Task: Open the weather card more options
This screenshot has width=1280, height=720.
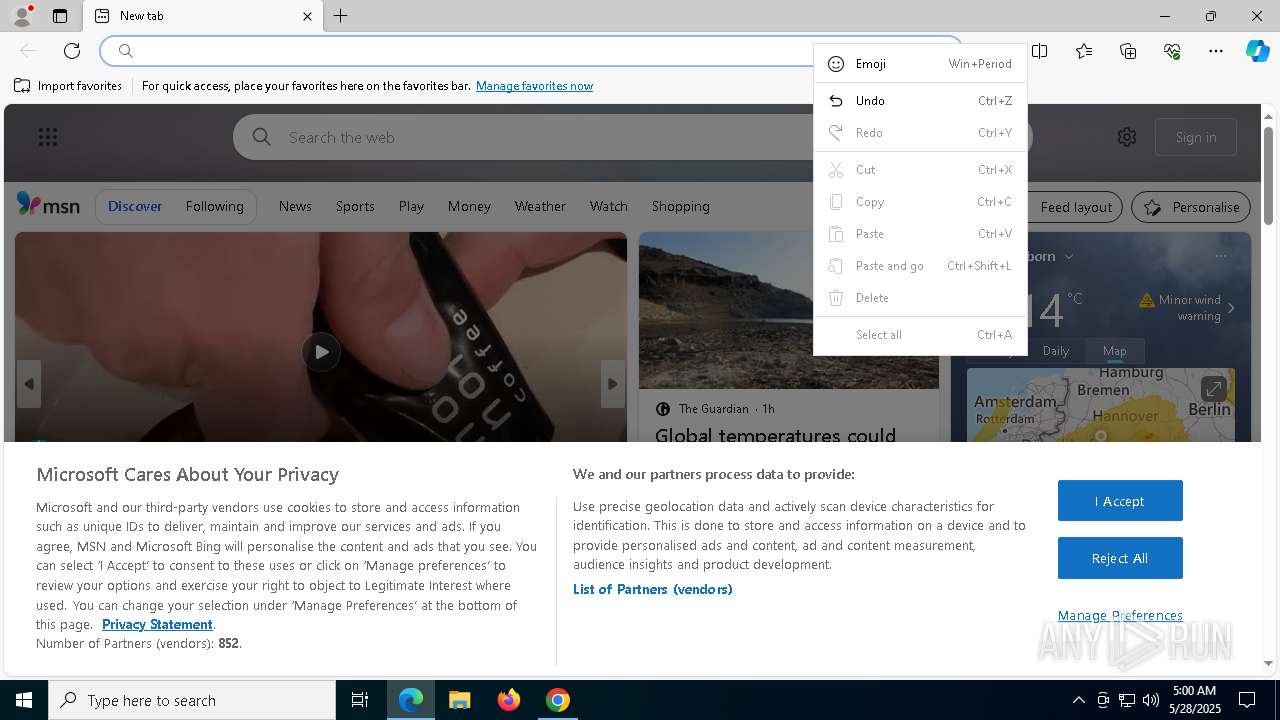Action: point(1220,256)
